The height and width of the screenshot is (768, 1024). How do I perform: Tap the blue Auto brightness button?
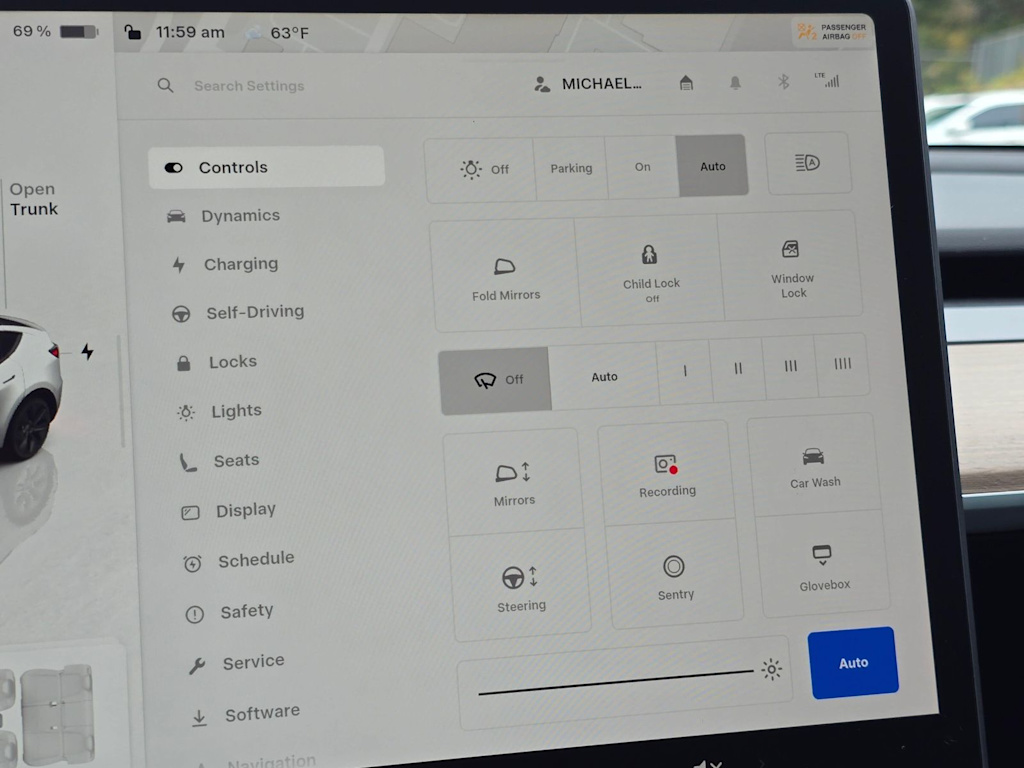[x=853, y=663]
